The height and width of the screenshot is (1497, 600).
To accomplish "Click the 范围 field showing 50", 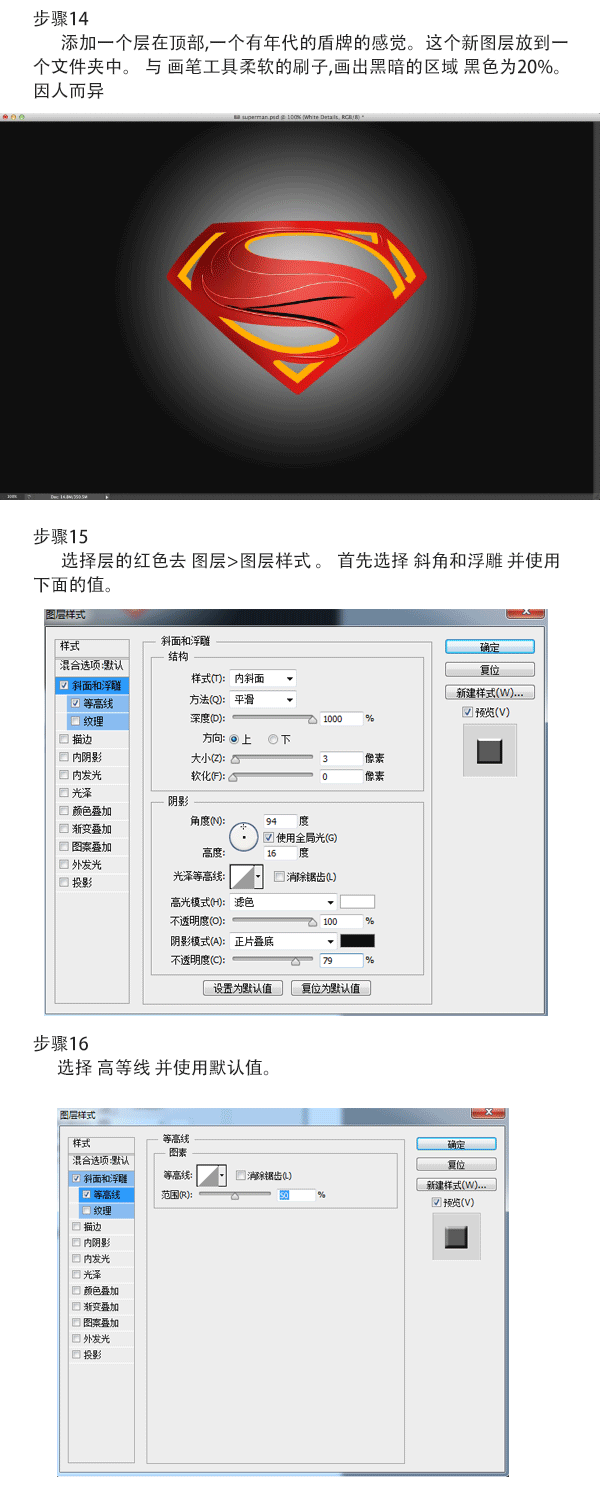I will (296, 1194).
